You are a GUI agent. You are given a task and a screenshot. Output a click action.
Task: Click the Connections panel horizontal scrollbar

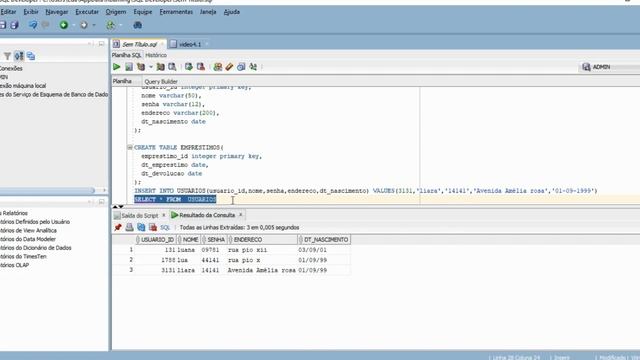[x=47, y=190]
